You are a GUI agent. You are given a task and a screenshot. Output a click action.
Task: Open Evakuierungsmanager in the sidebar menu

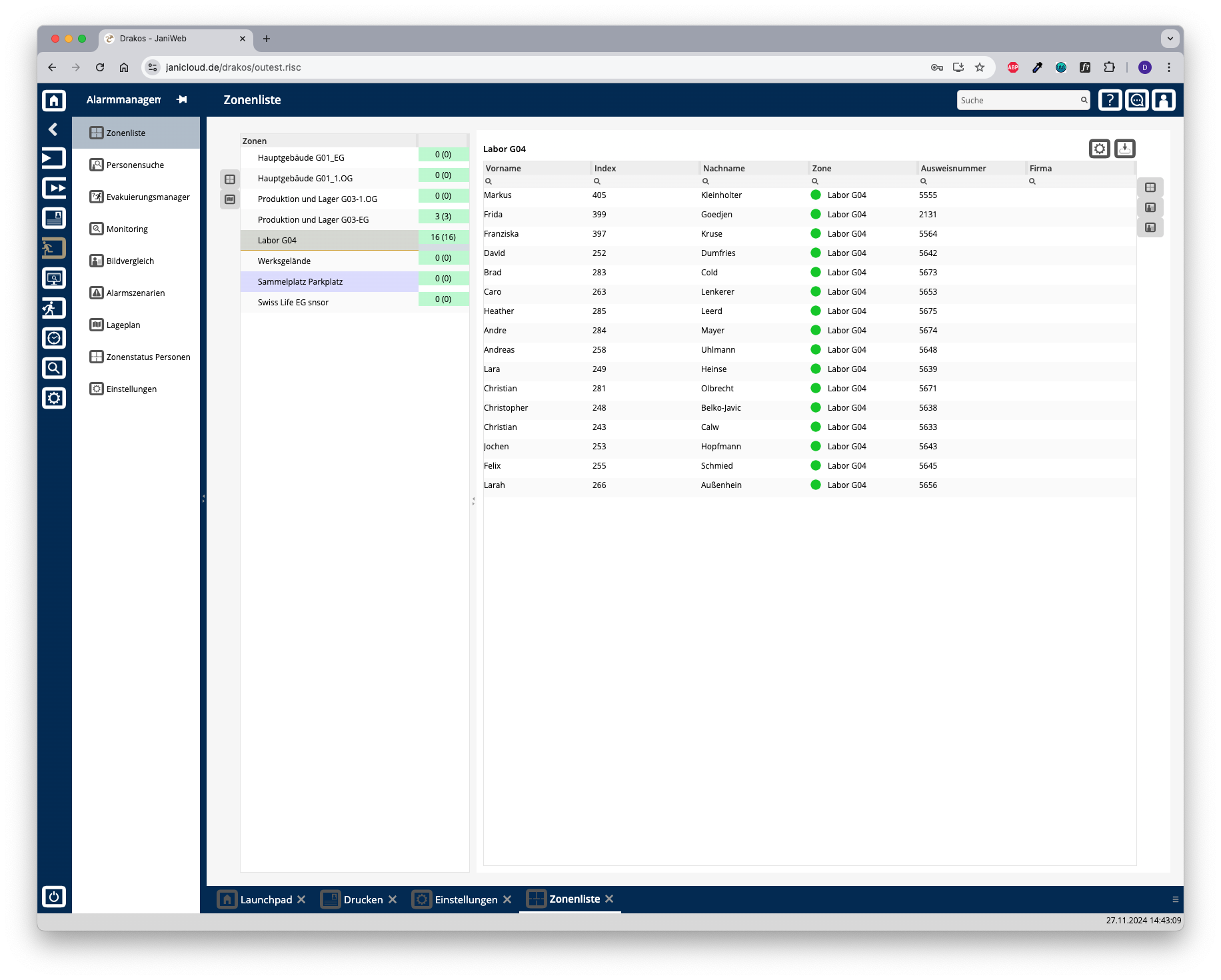(x=136, y=197)
